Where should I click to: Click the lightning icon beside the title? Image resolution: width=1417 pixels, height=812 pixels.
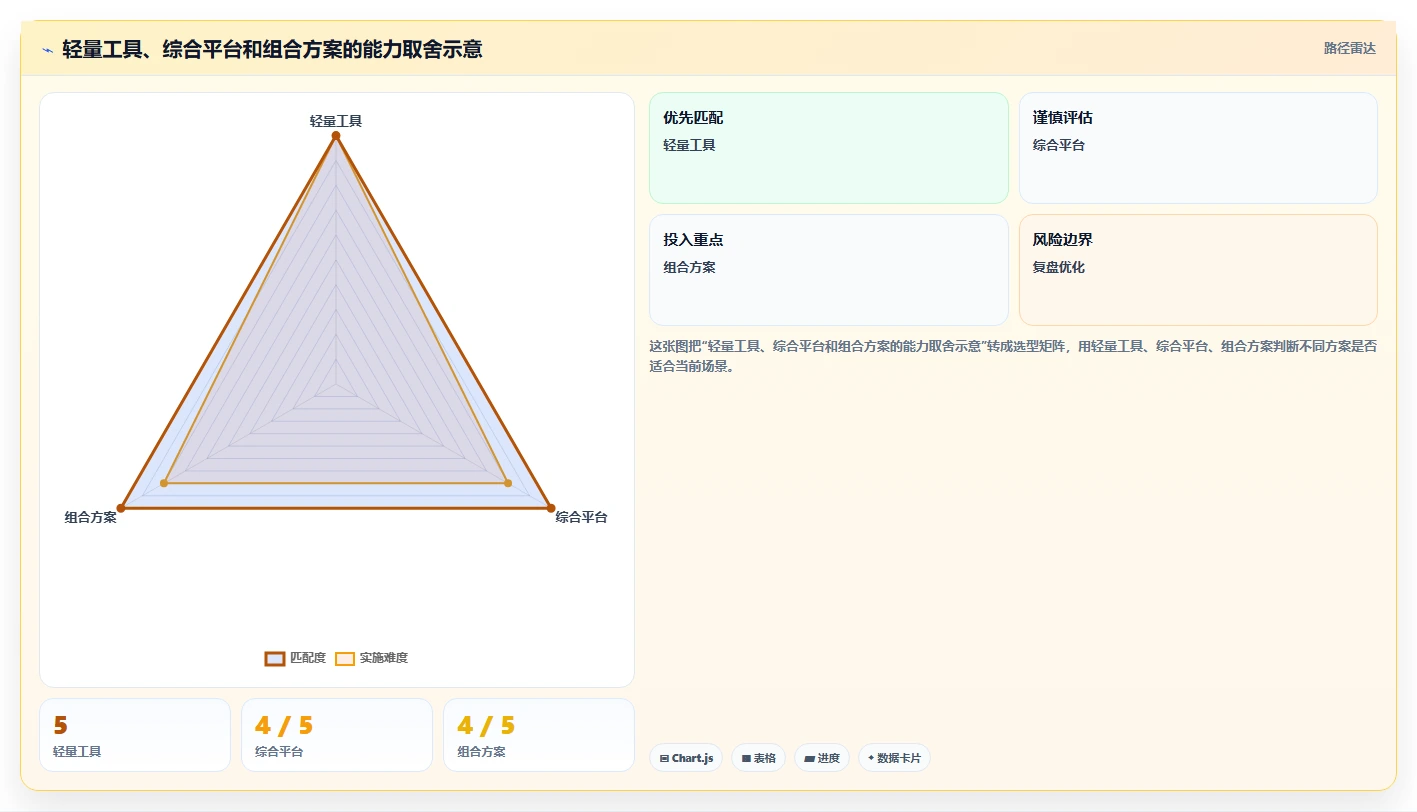click(47, 49)
